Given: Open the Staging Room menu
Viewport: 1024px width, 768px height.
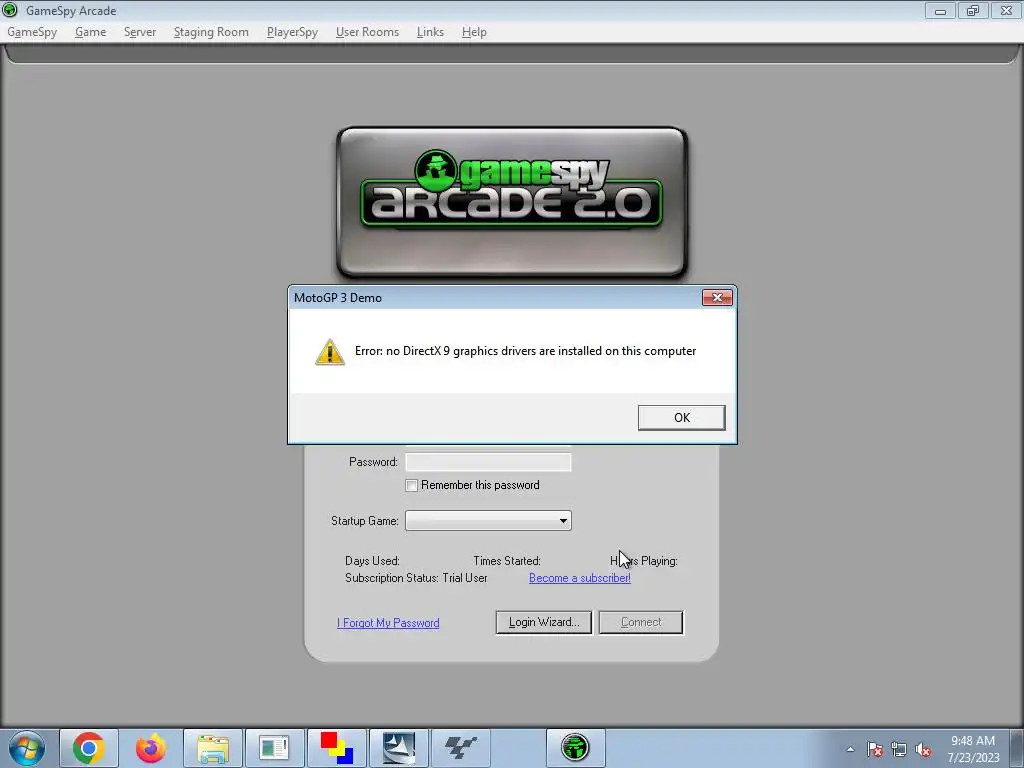Looking at the screenshot, I should point(211,32).
